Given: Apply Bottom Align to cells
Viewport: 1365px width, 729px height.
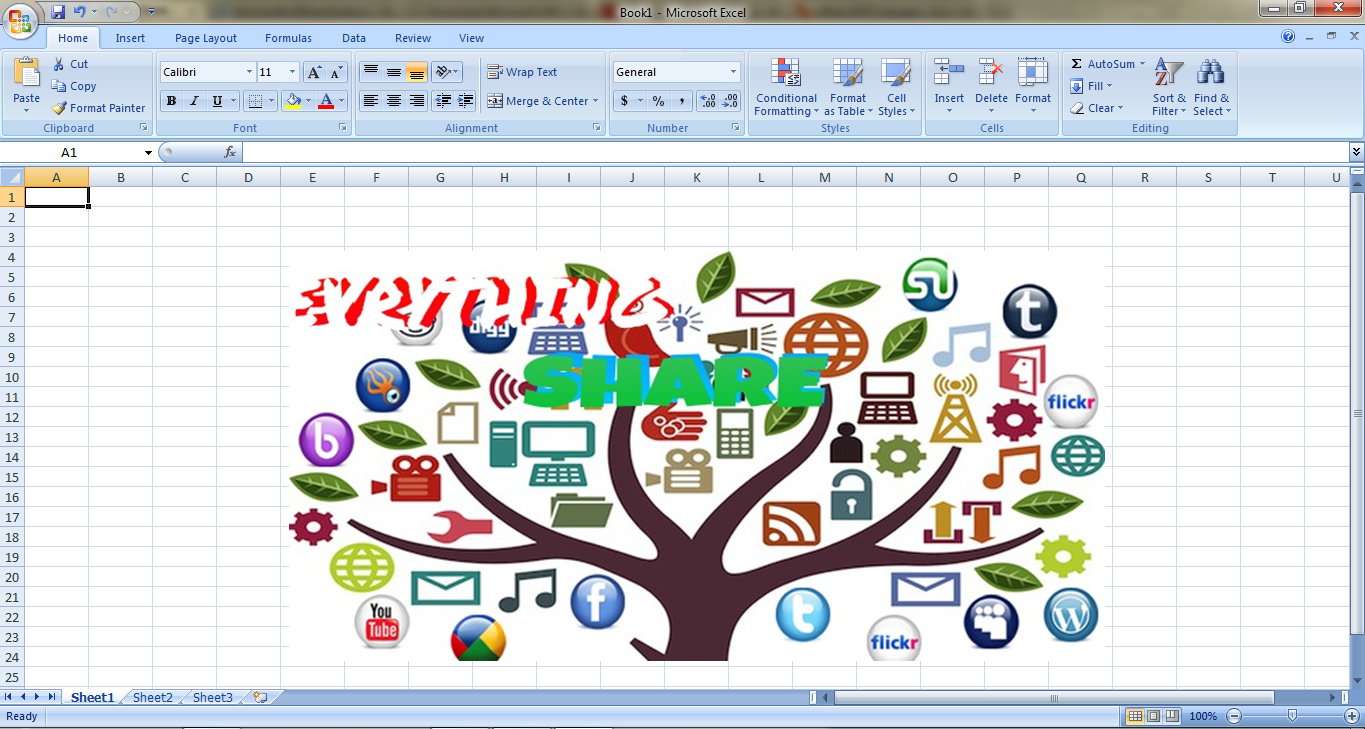Looking at the screenshot, I should click(417, 72).
